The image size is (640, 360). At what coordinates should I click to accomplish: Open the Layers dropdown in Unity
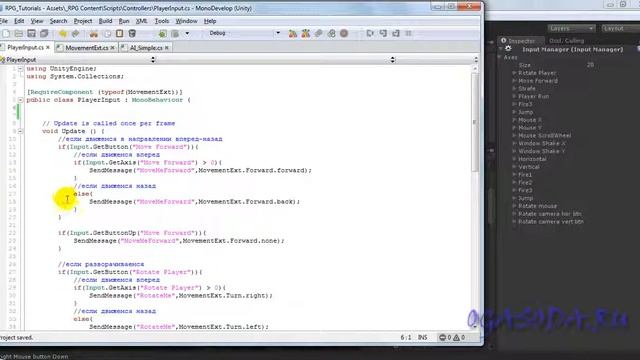pos(571,29)
